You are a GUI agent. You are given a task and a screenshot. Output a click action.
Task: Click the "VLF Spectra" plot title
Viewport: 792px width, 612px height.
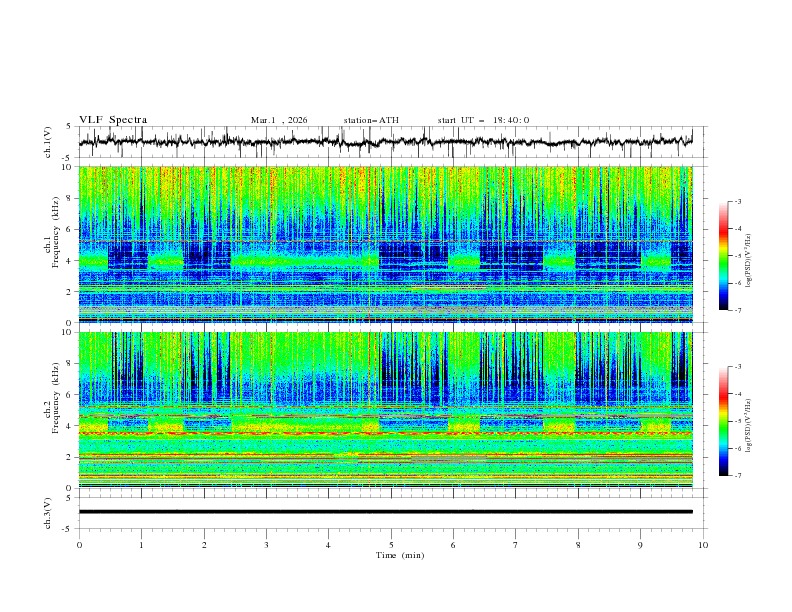click(x=113, y=120)
